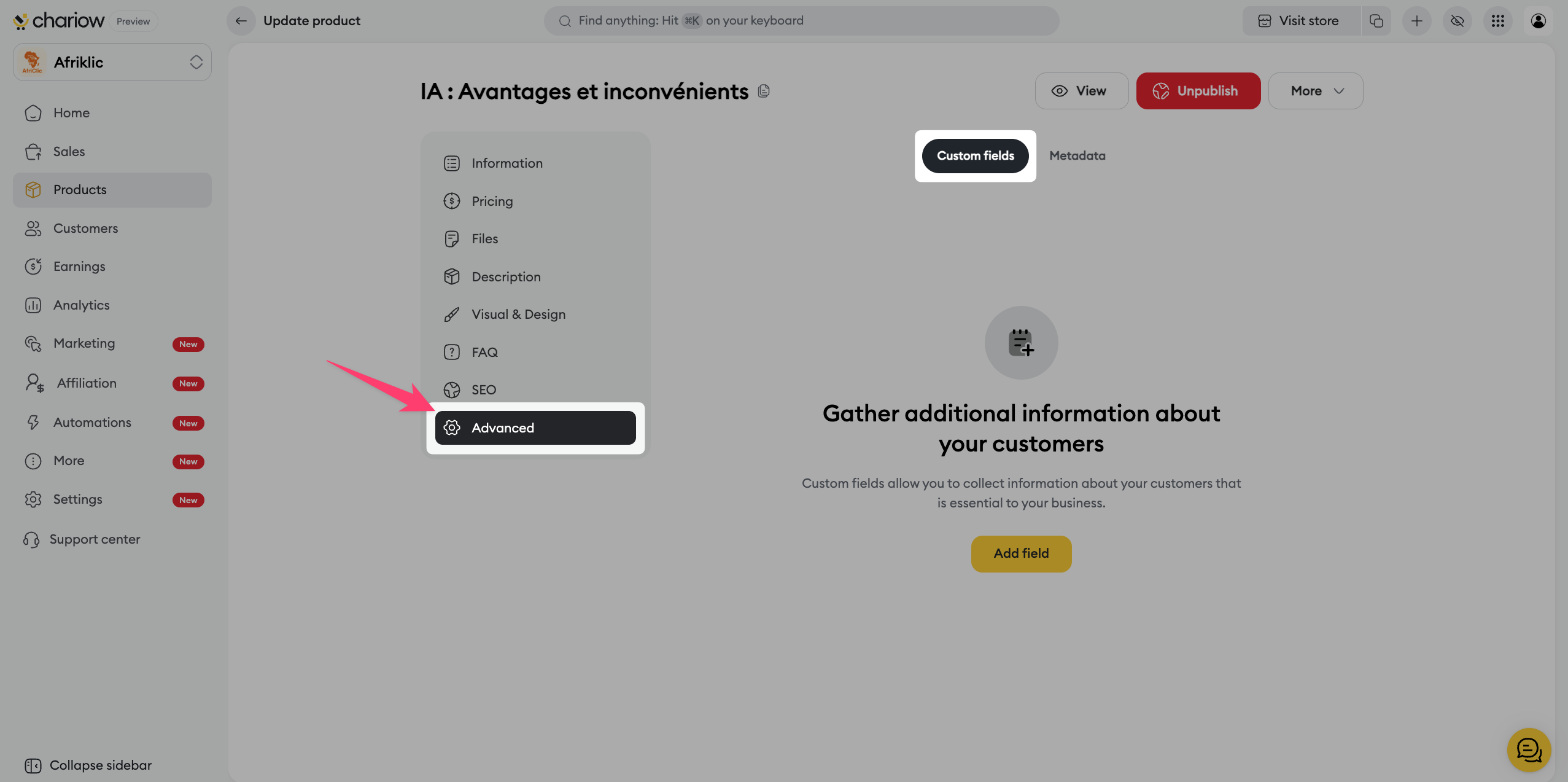Open the user profile avatar

pos(1539,21)
